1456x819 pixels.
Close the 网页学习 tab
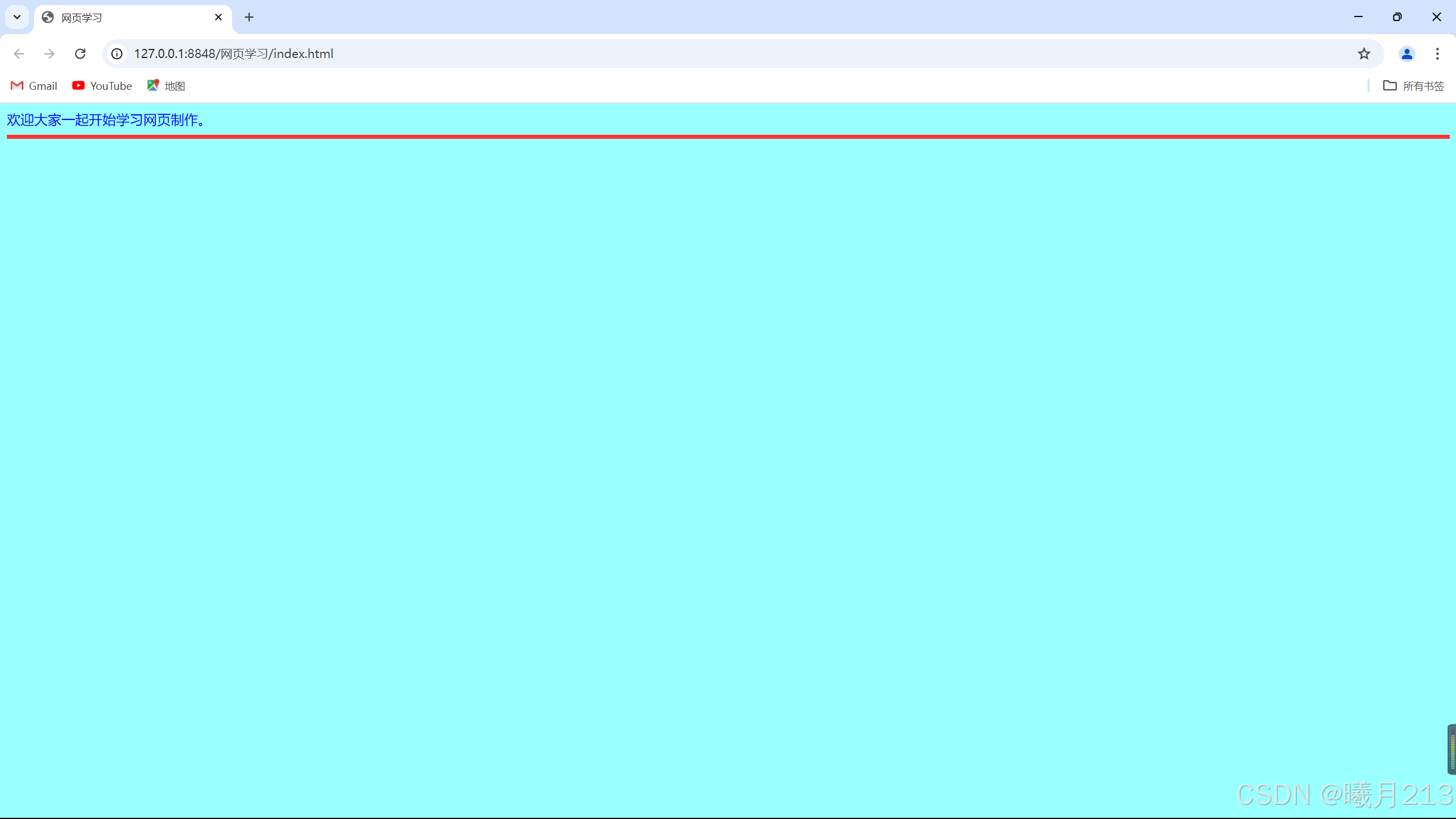218,17
